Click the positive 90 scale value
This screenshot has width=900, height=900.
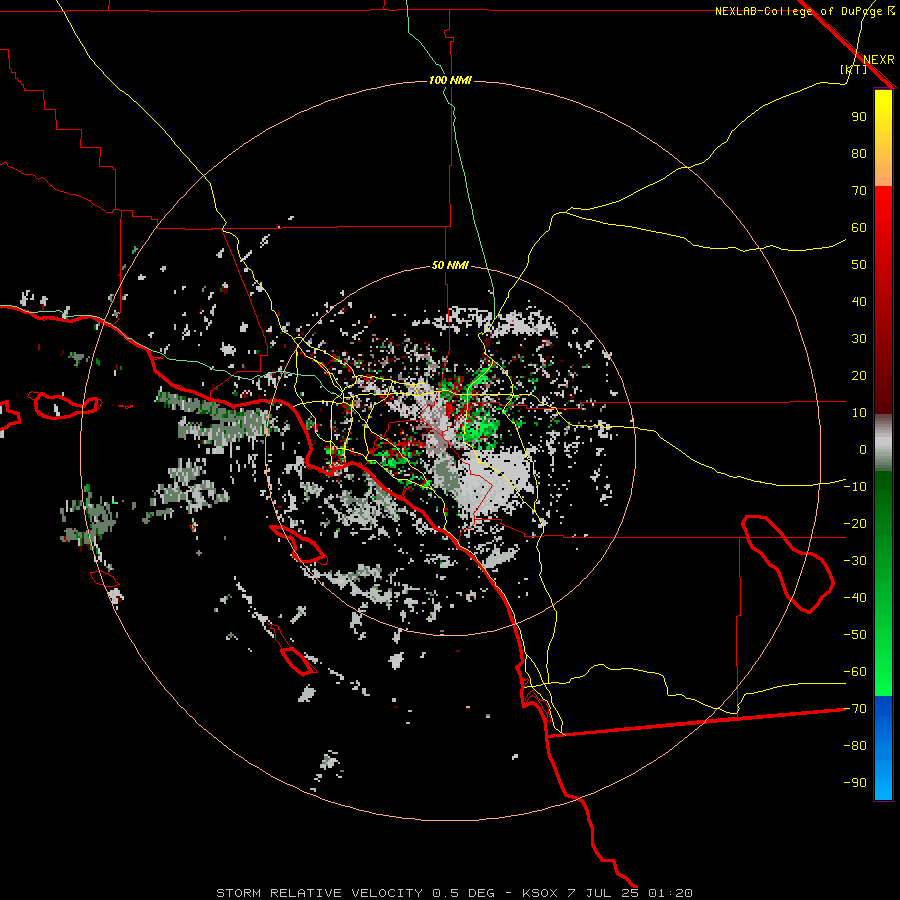(x=859, y=117)
